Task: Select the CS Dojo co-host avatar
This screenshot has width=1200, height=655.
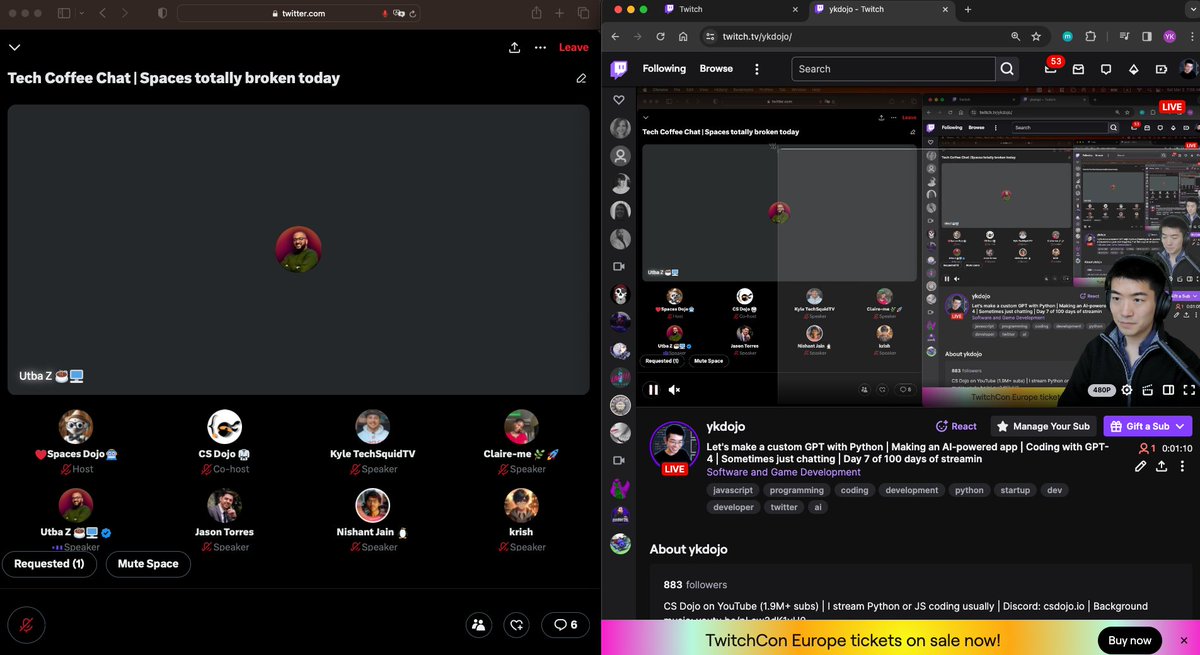Action: (224, 427)
